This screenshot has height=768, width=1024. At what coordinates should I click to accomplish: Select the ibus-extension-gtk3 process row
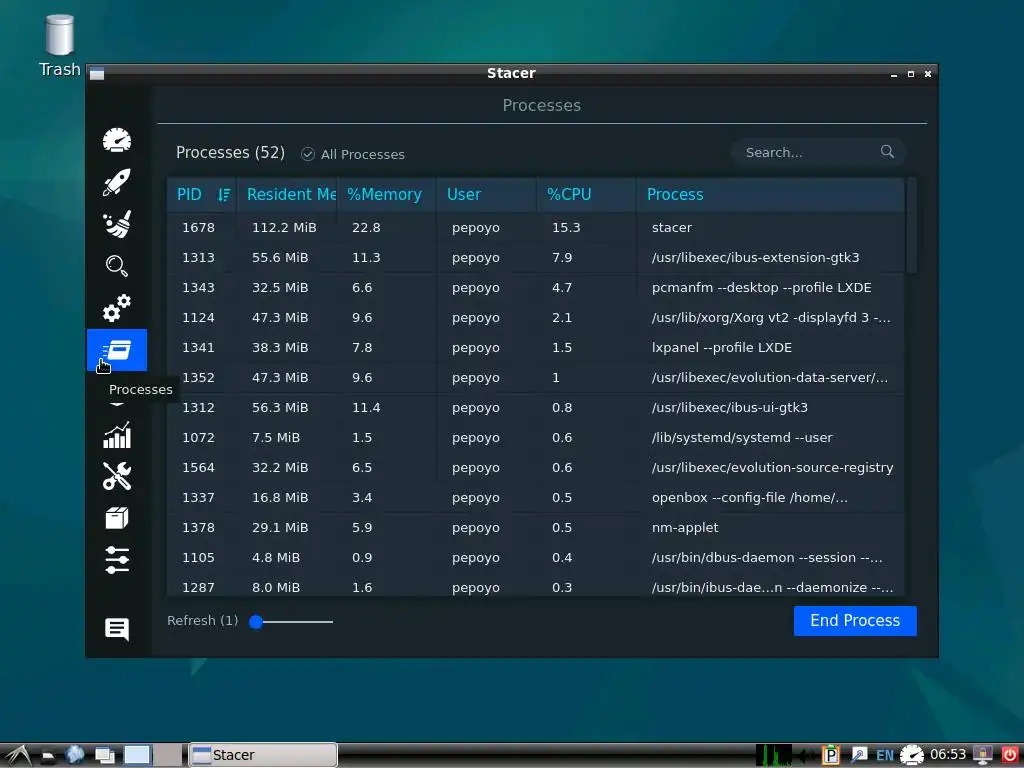tap(536, 257)
